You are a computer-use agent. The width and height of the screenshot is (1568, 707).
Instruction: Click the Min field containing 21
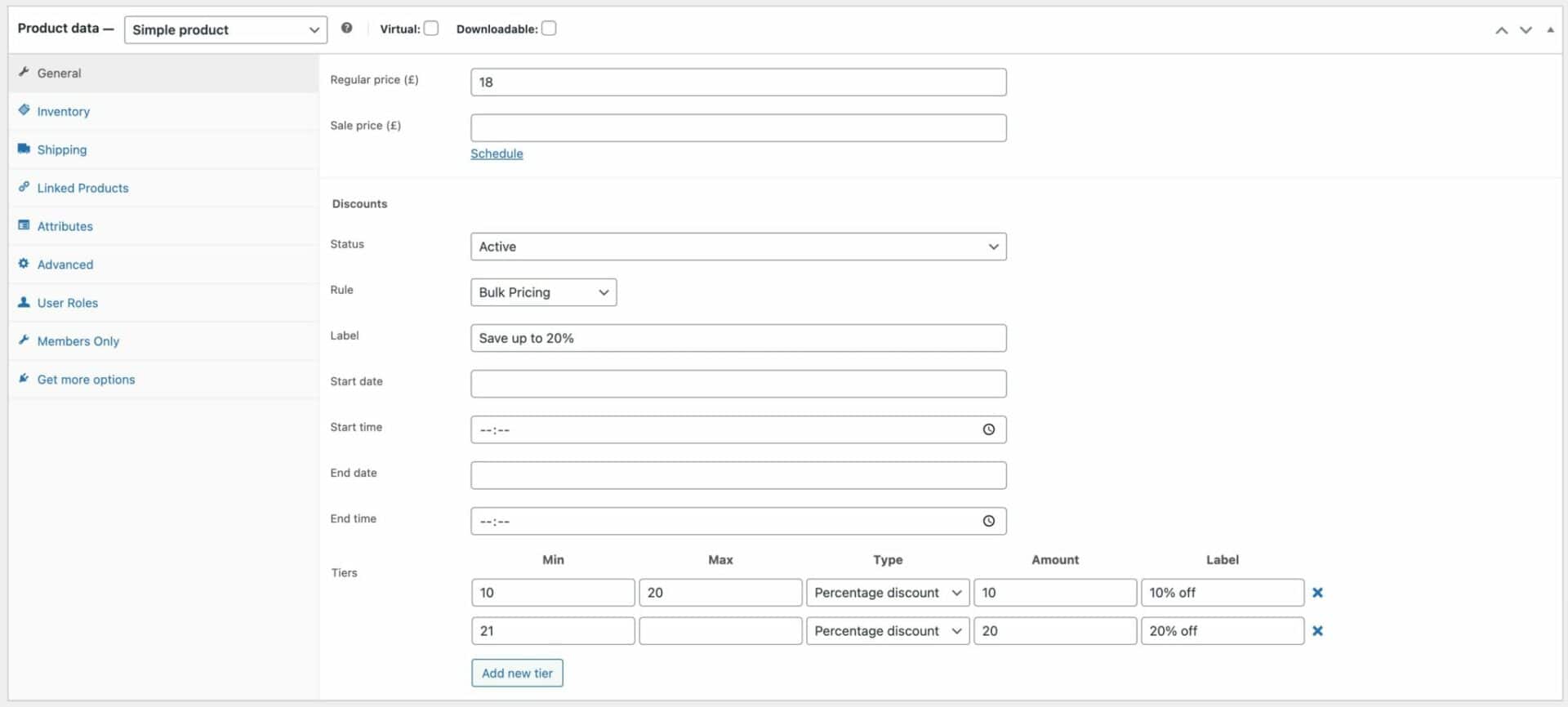coord(553,631)
